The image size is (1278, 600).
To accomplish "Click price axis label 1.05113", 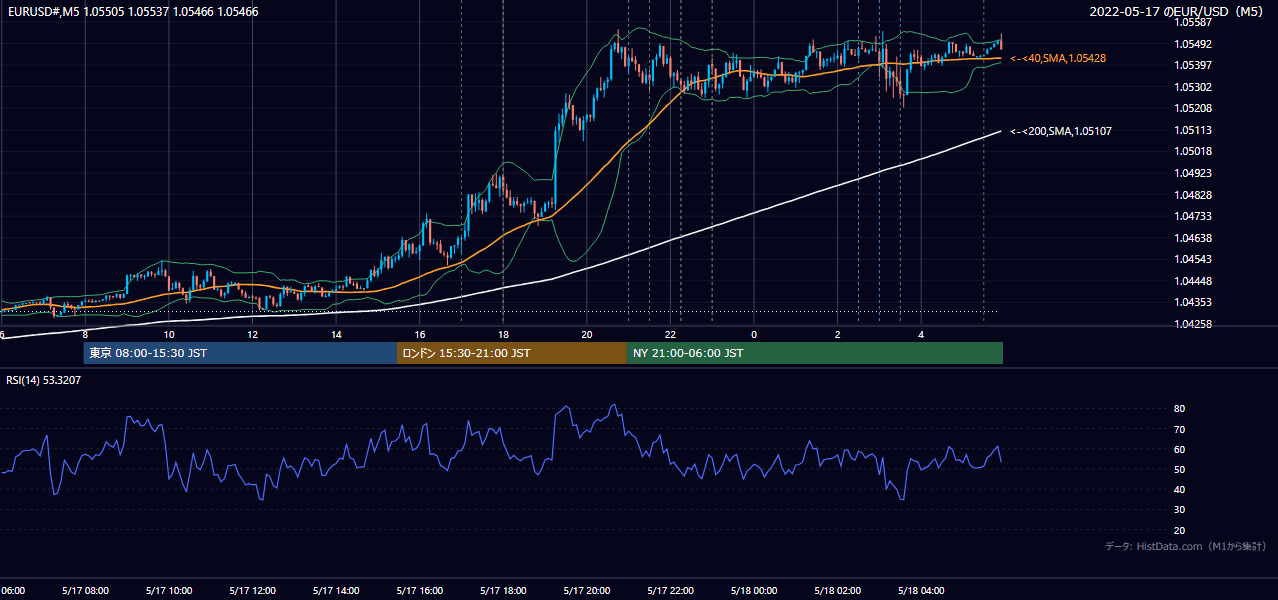I will pos(1192,130).
